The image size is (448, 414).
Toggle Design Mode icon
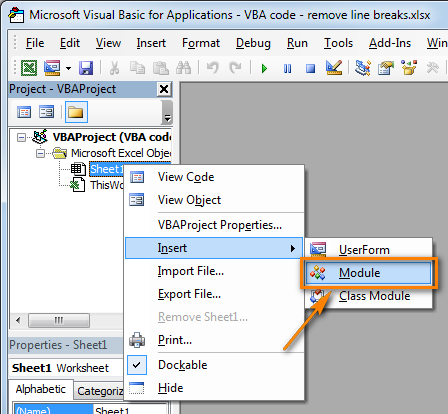pyautogui.click(x=334, y=67)
